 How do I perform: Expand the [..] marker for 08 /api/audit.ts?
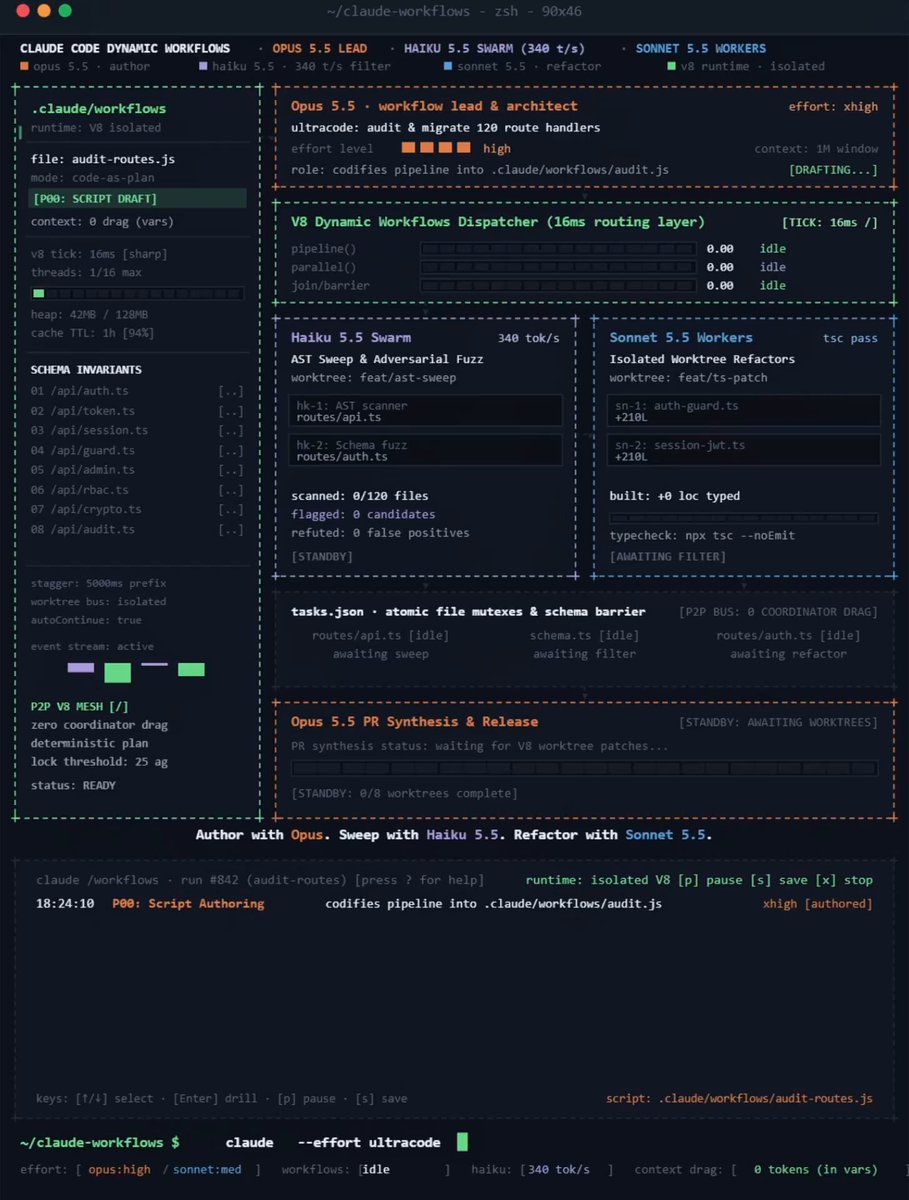pyautogui.click(x=231, y=529)
